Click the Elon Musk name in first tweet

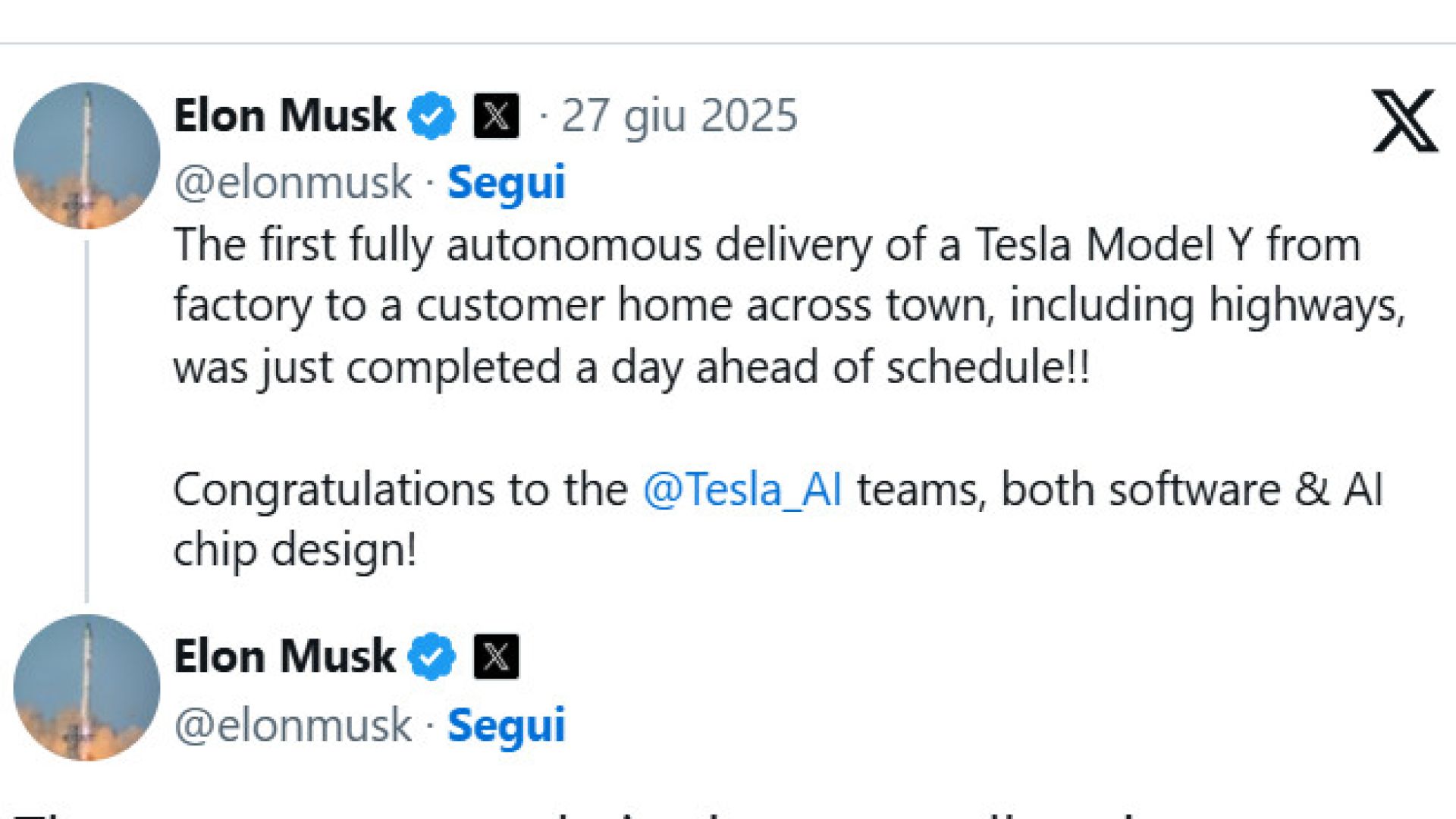pos(284,116)
